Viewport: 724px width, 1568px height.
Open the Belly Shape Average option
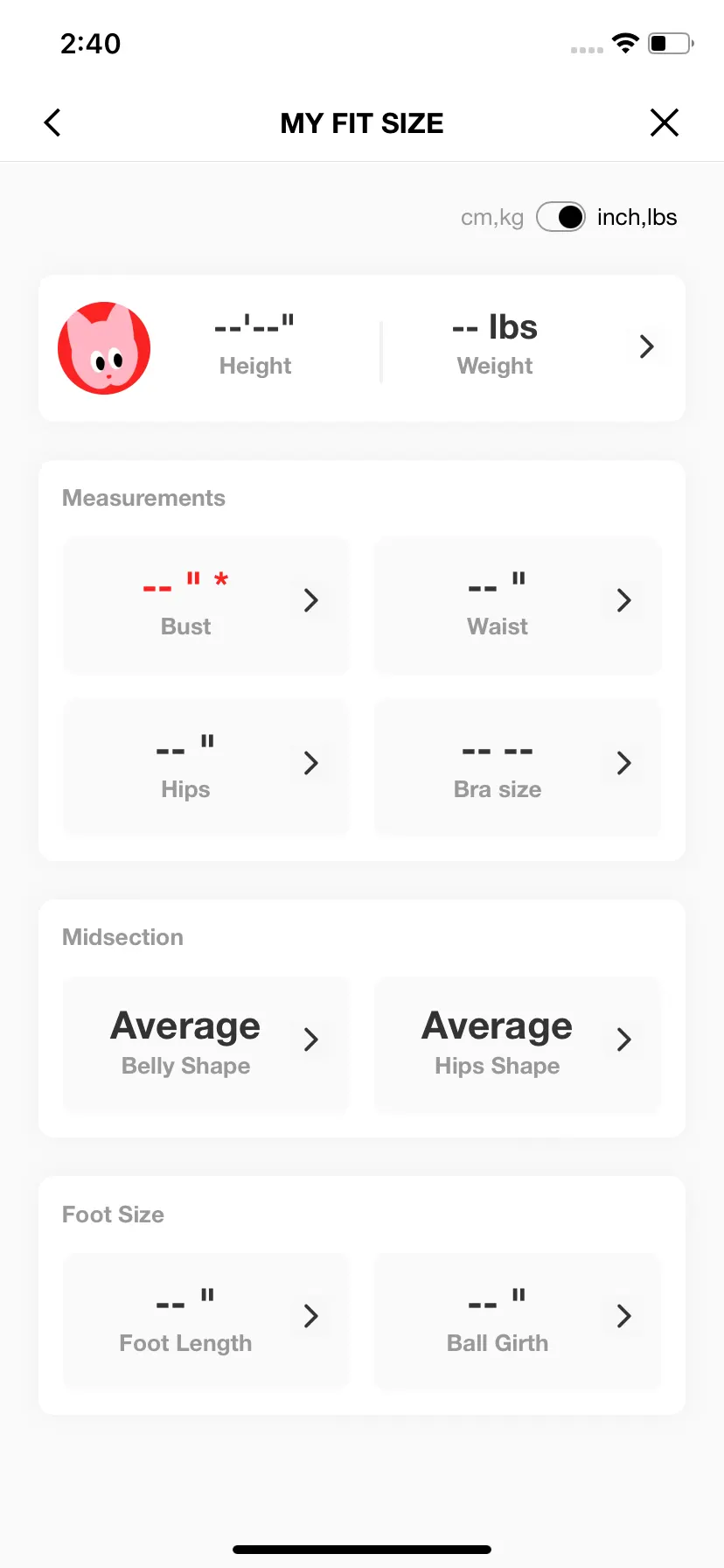pyautogui.click(x=206, y=1045)
